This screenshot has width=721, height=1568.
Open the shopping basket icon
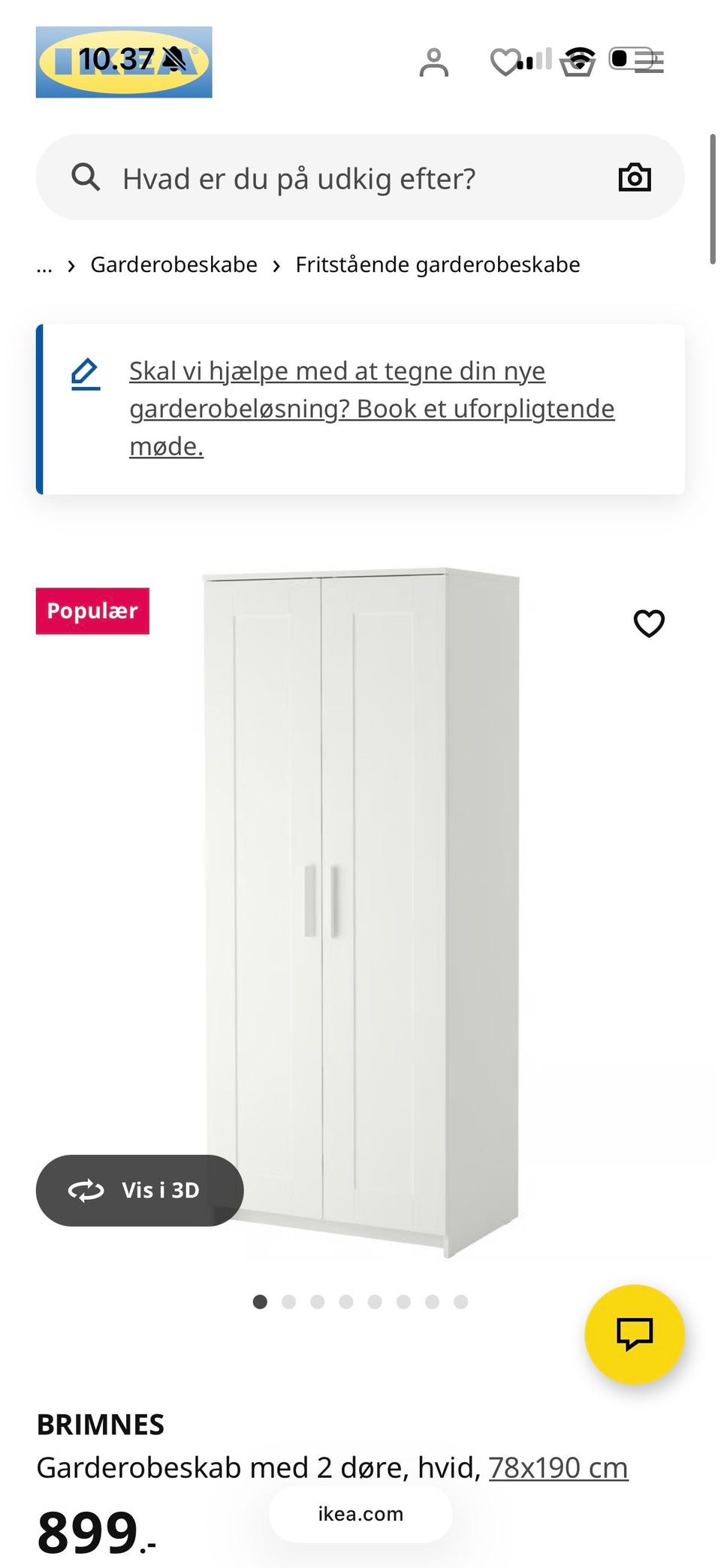[578, 62]
